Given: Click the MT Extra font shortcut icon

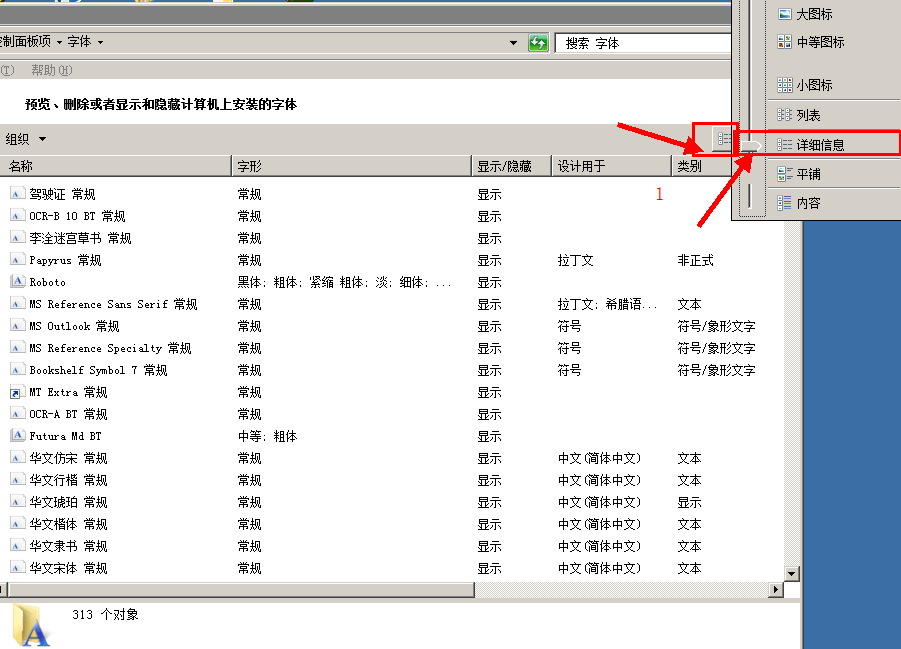Looking at the screenshot, I should [x=17, y=392].
